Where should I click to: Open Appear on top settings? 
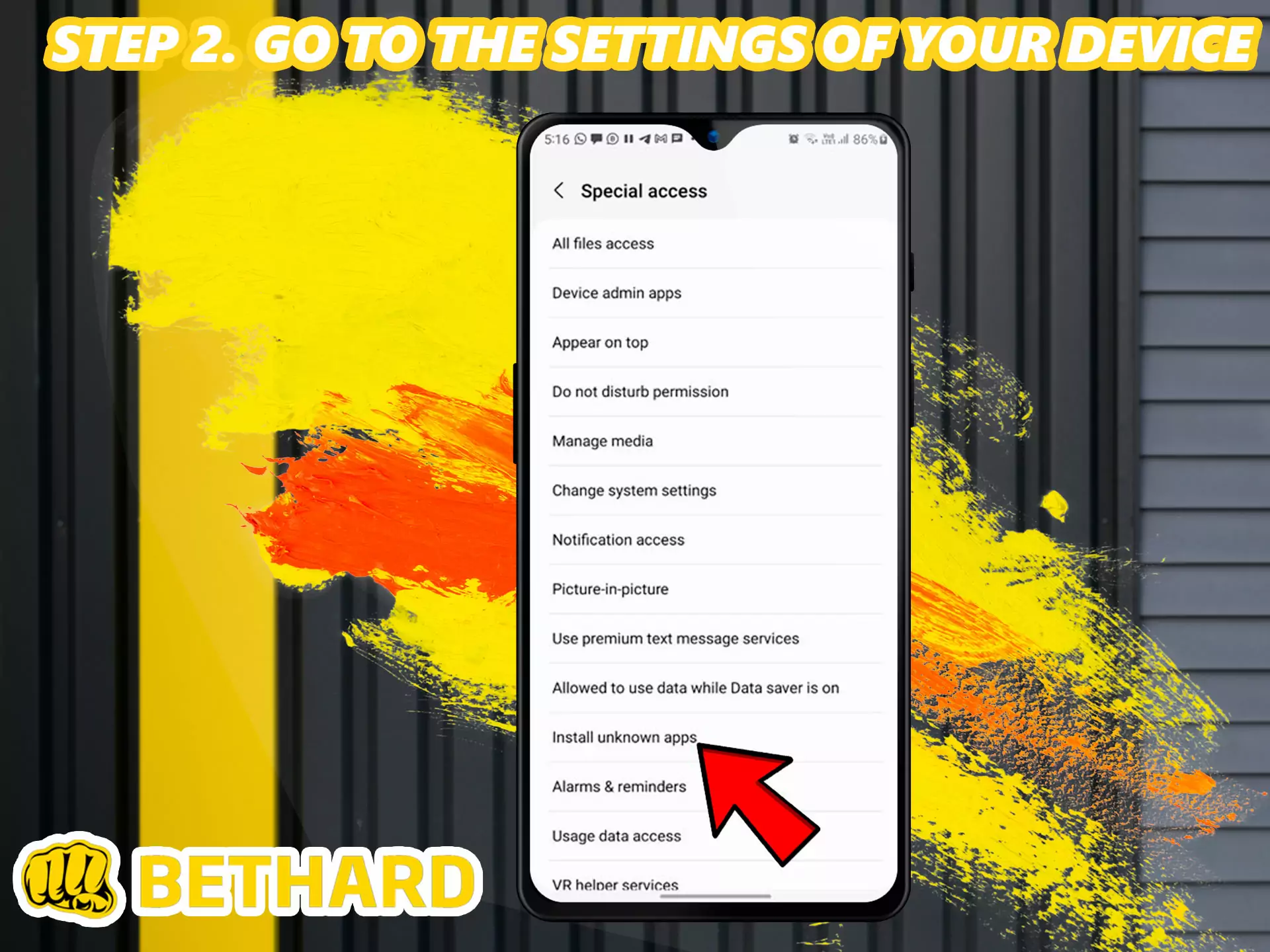pos(601,342)
